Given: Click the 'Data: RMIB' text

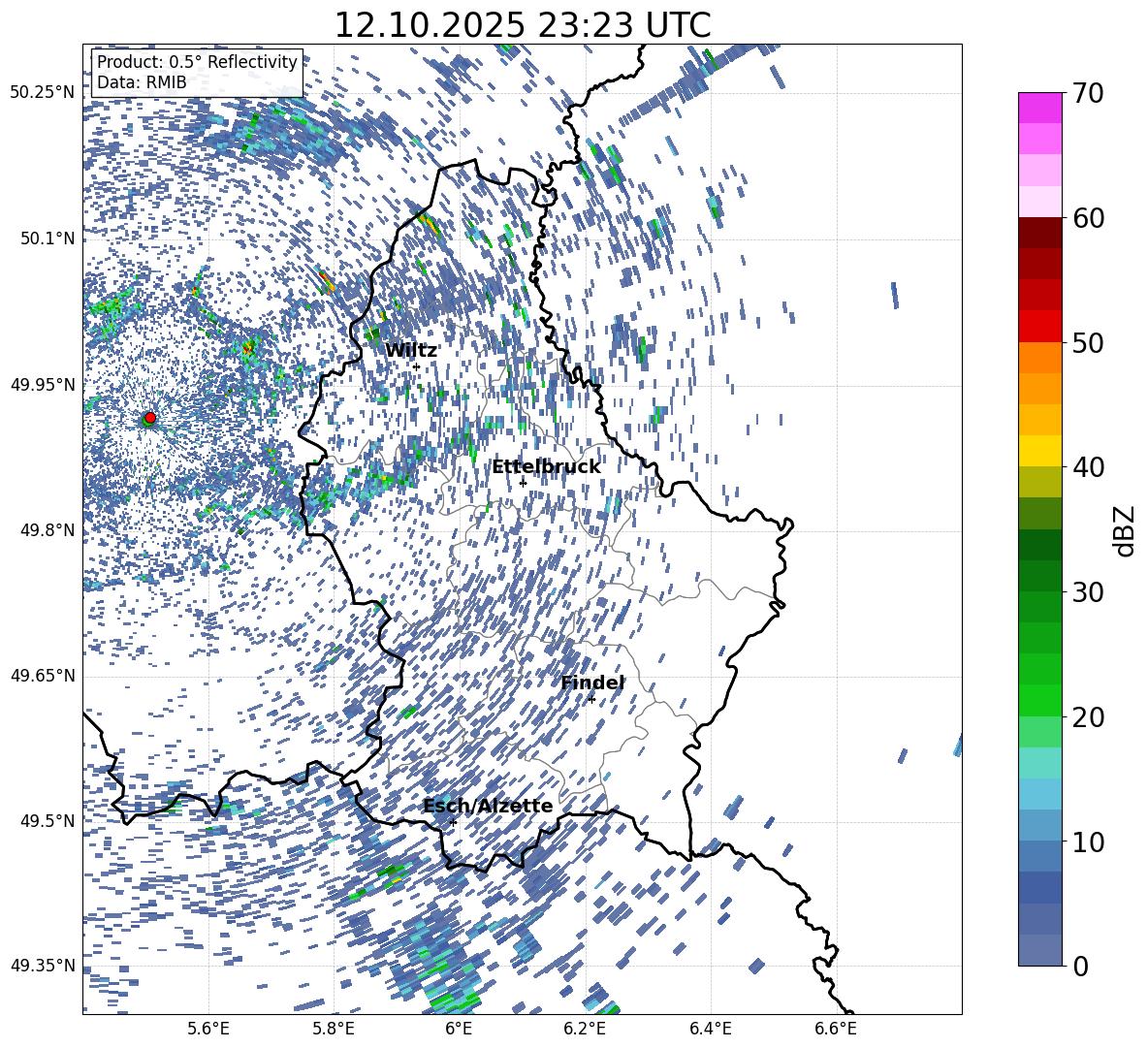Looking at the screenshot, I should [x=142, y=82].
